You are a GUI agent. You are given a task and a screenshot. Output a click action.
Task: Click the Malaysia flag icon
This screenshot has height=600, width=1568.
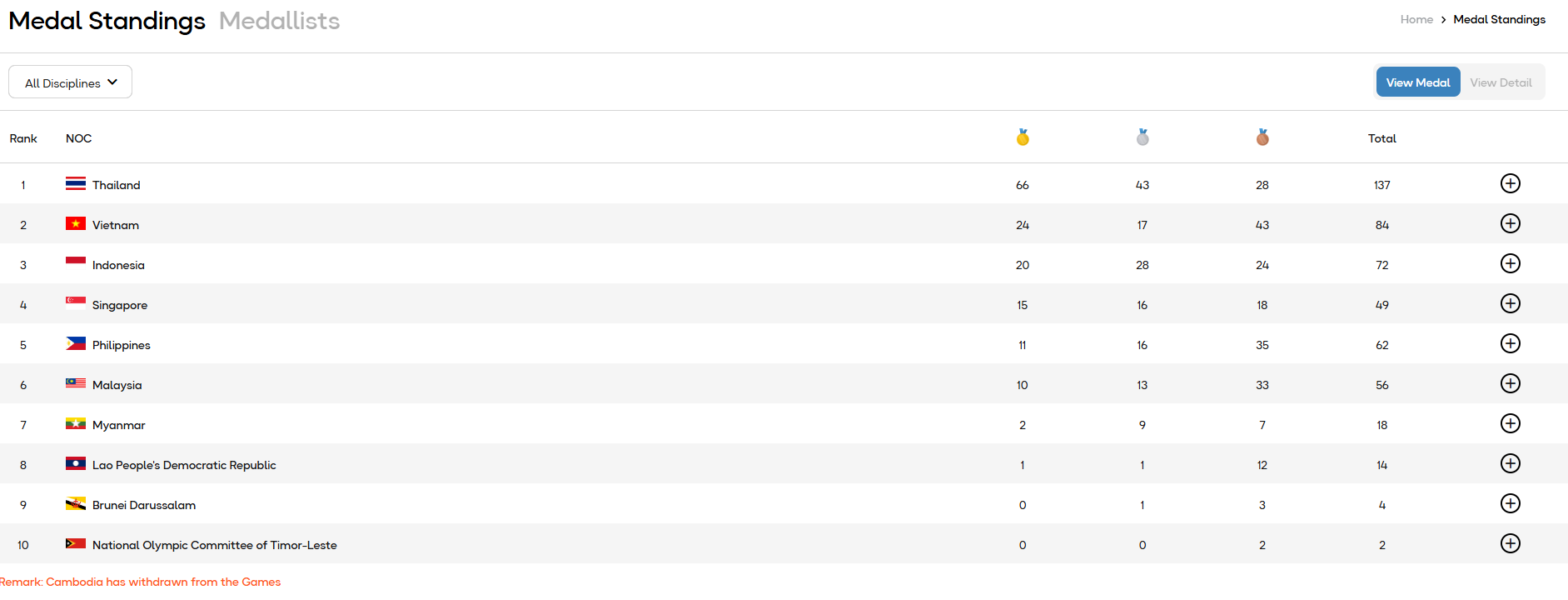(76, 383)
